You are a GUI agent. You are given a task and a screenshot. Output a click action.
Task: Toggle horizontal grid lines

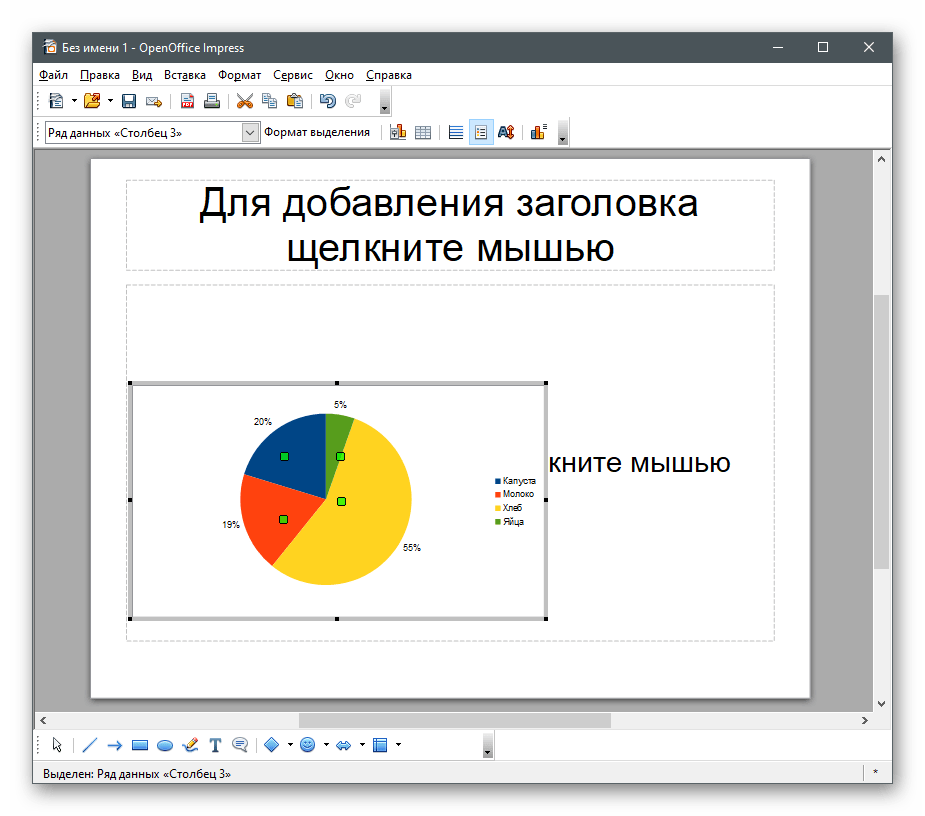click(x=456, y=132)
